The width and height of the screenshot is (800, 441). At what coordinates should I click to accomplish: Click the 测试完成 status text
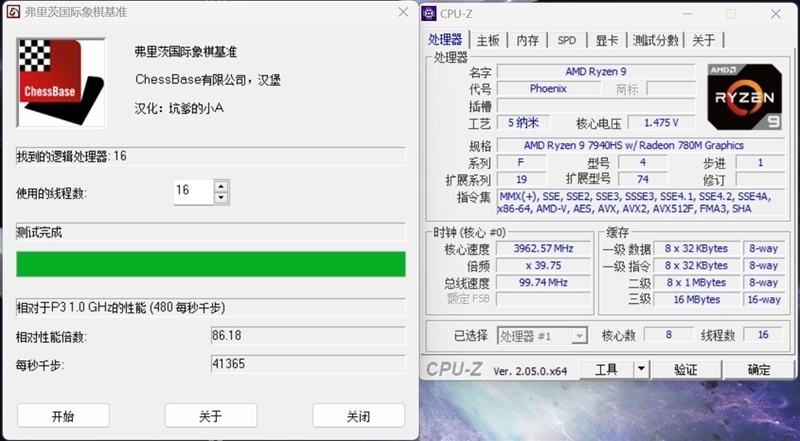pos(39,232)
